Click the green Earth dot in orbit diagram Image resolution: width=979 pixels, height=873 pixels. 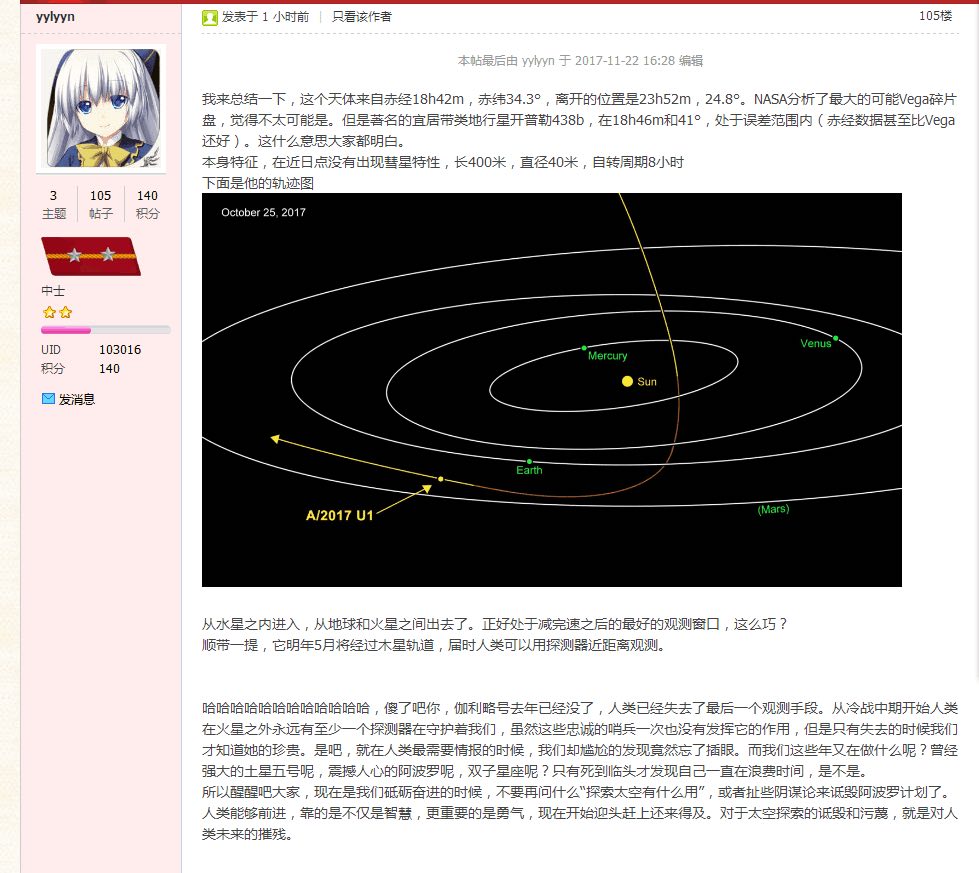coord(528,460)
